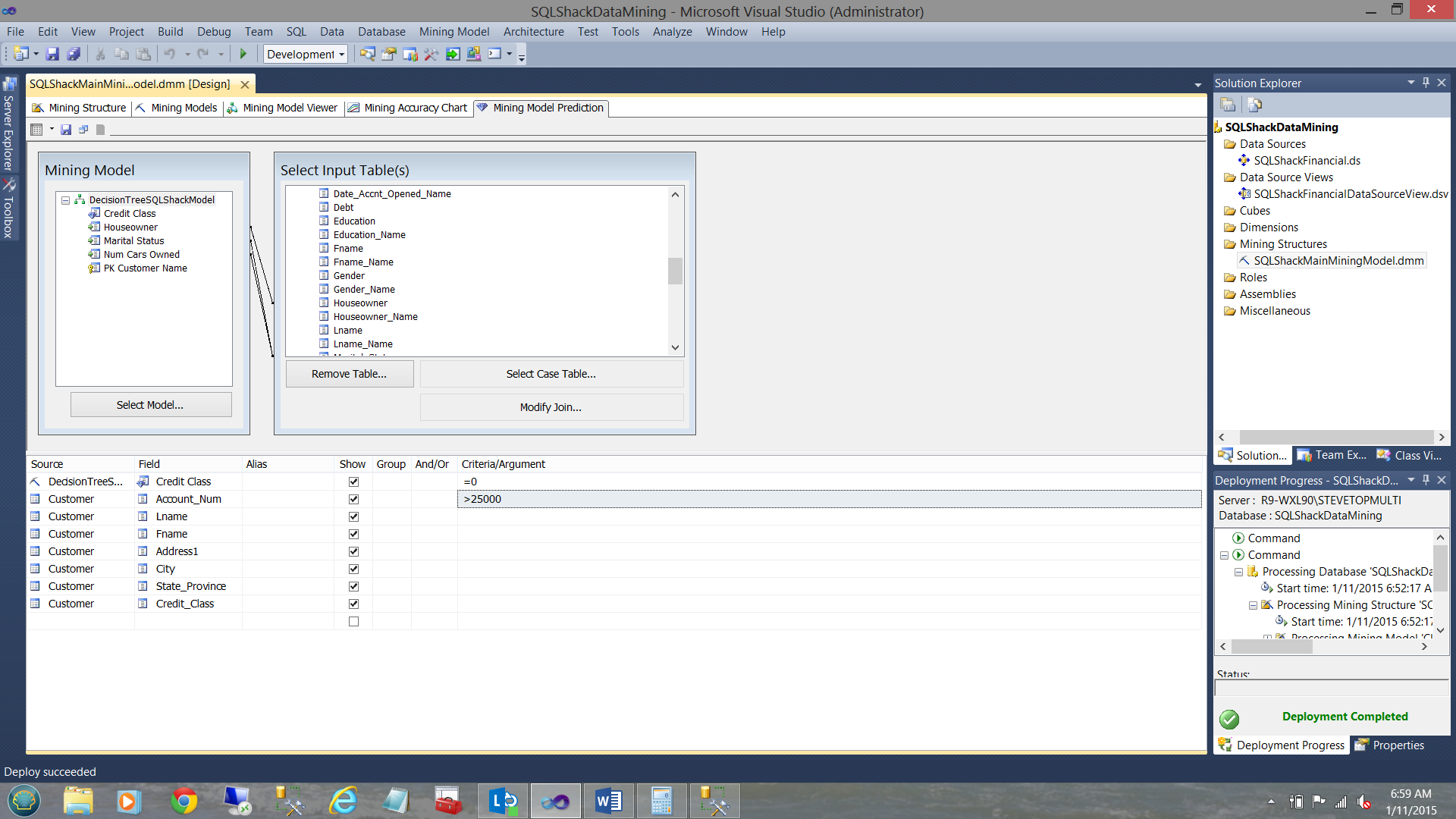Viewport: 1456px width, 819px height.
Task: Click the Show All Files icon in Solution Explorer
Action: click(x=1255, y=105)
